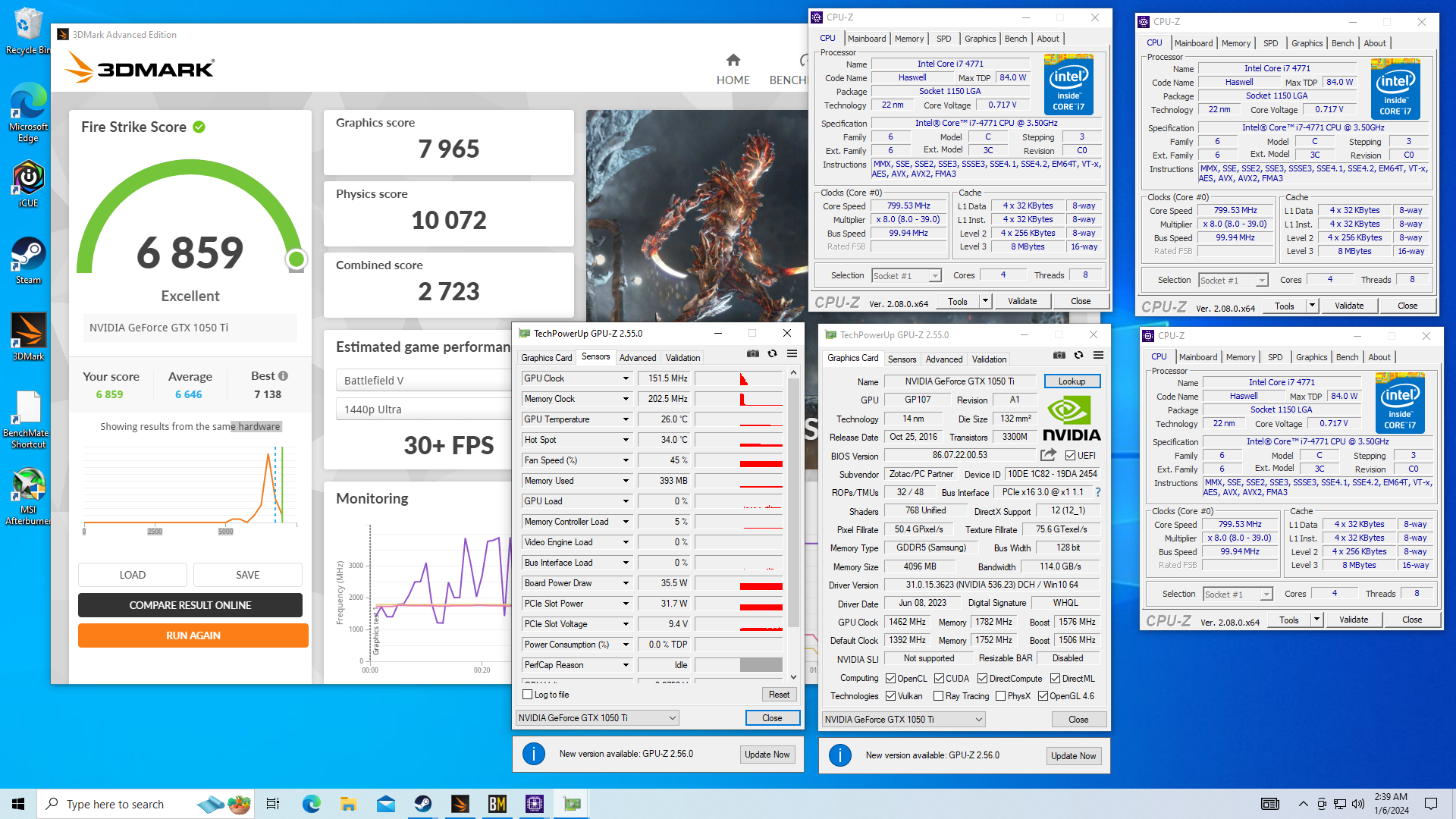Open File Explorer from the taskbar

coord(348,804)
